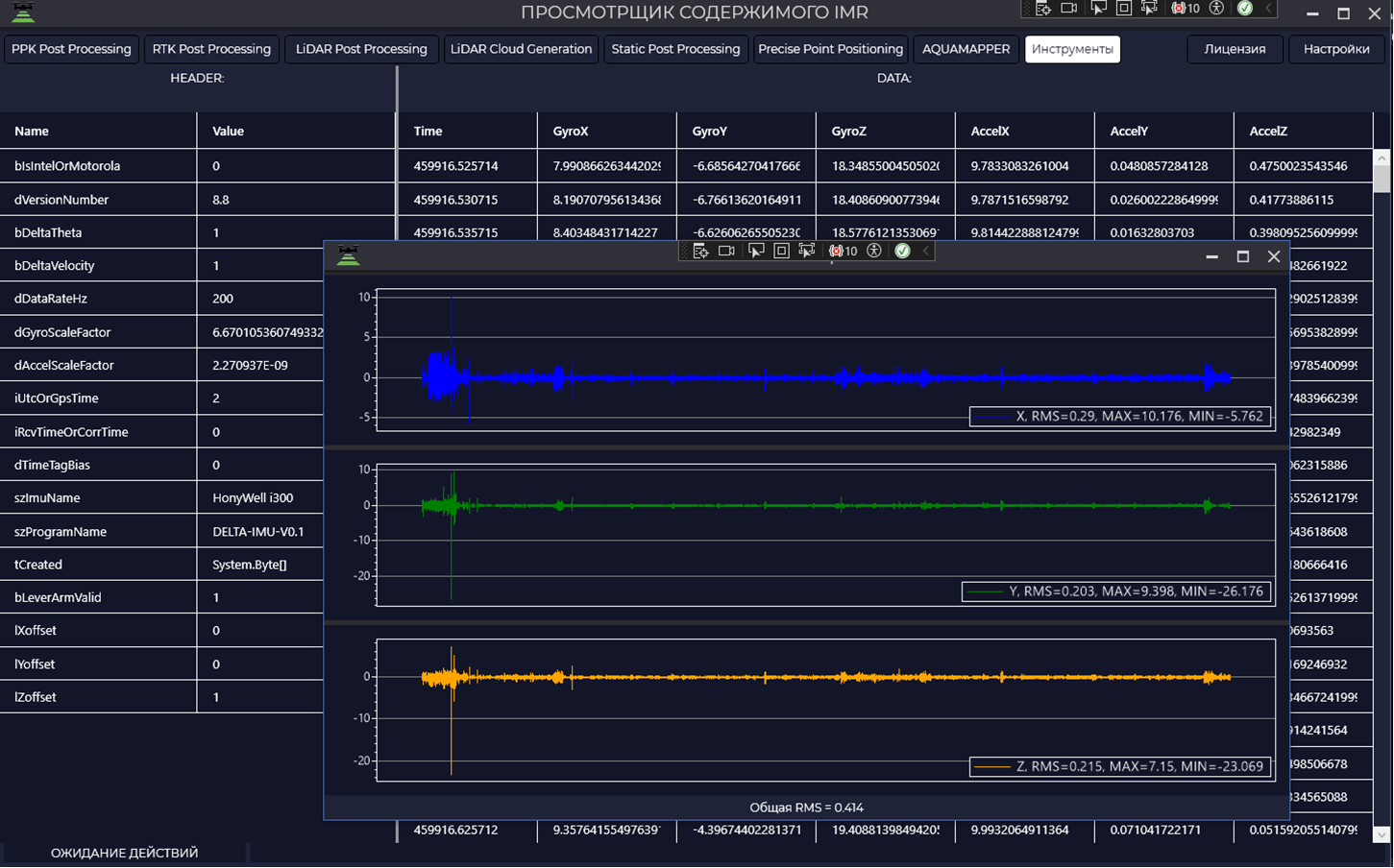Click green Hot Reload checkmark in main window toolbar
The height and width of the screenshot is (868, 1394).
(x=1245, y=9)
